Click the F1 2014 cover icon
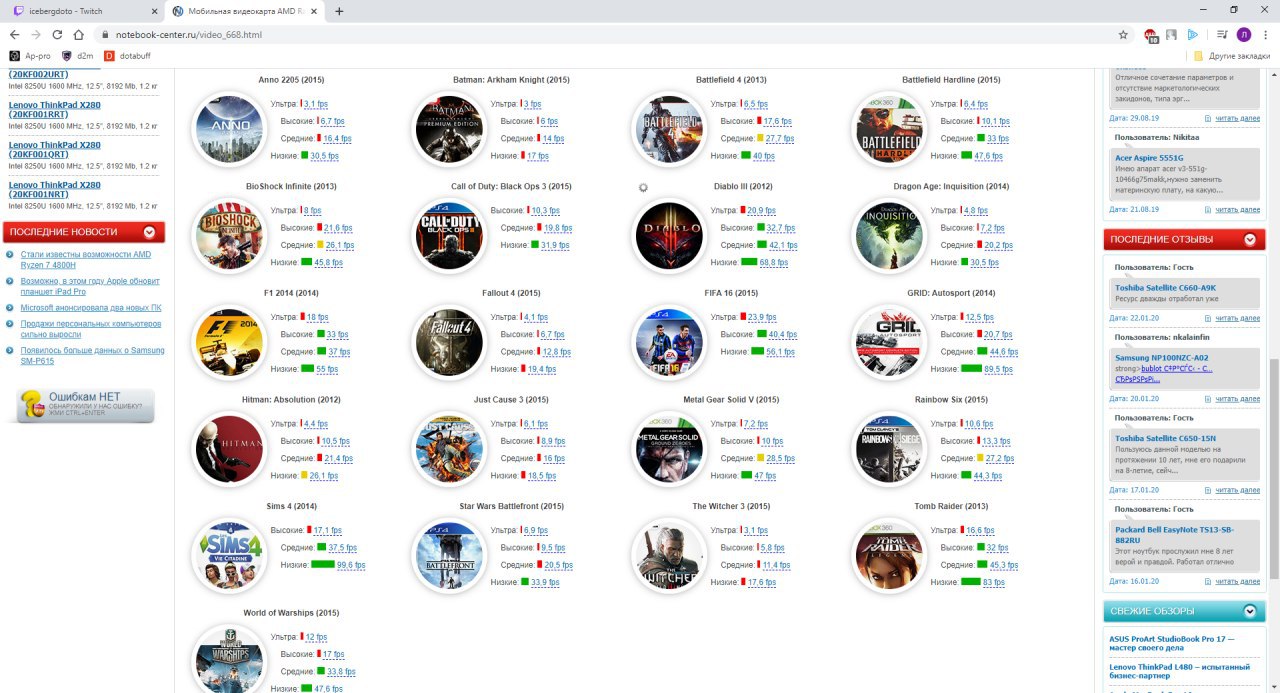Viewport: 1280px width, 693px height. tap(229, 342)
